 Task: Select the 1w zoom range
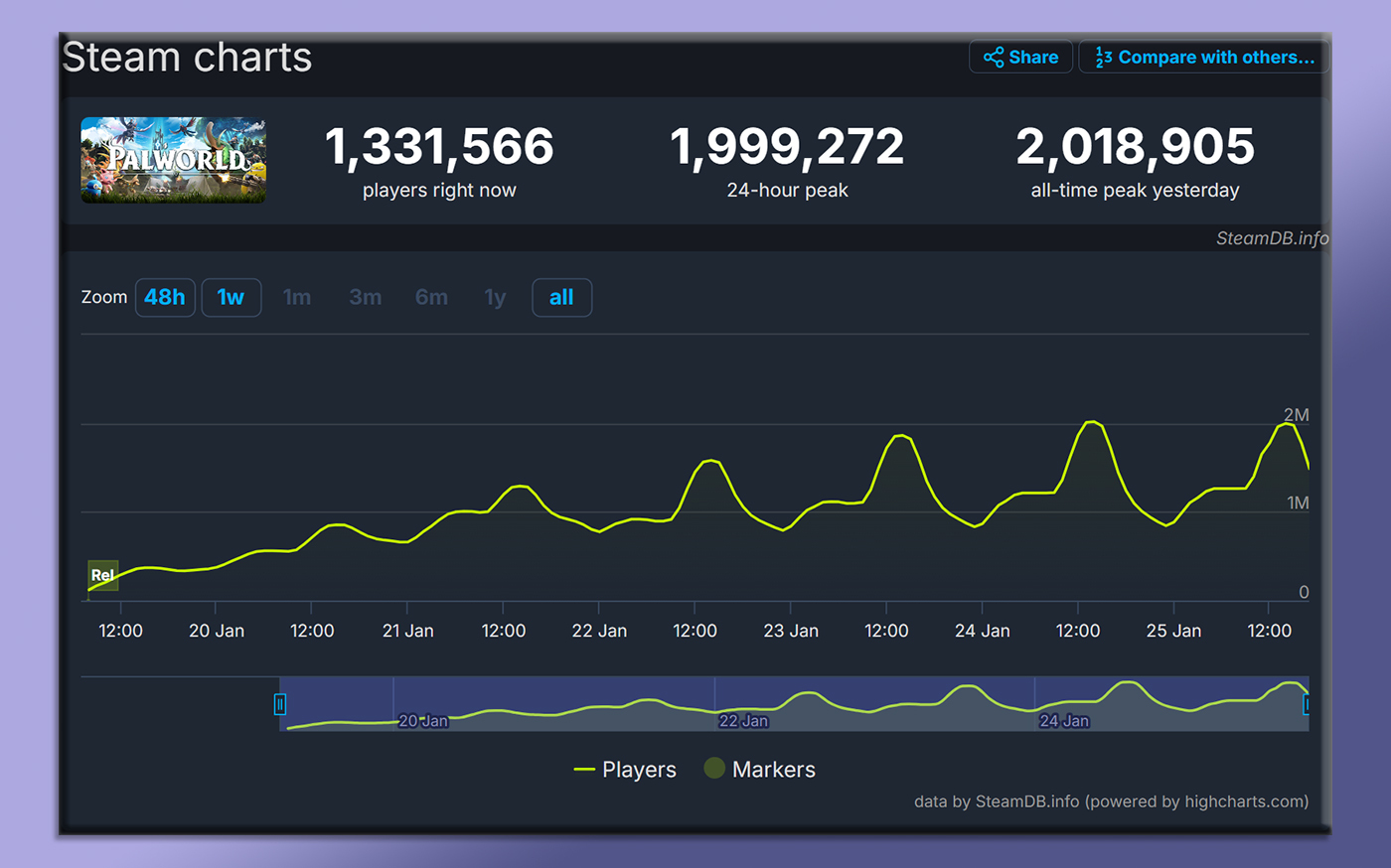[231, 298]
